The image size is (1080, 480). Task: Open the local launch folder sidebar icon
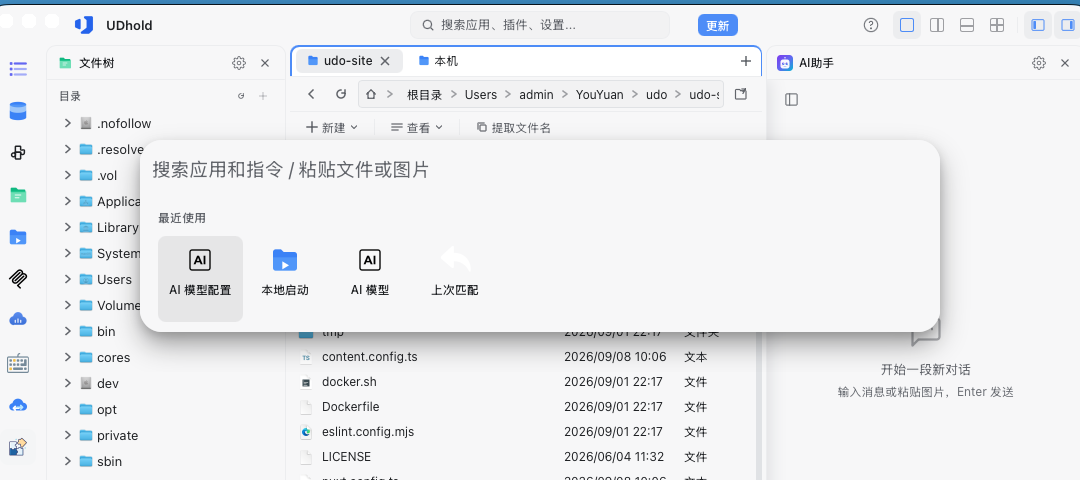click(x=18, y=238)
